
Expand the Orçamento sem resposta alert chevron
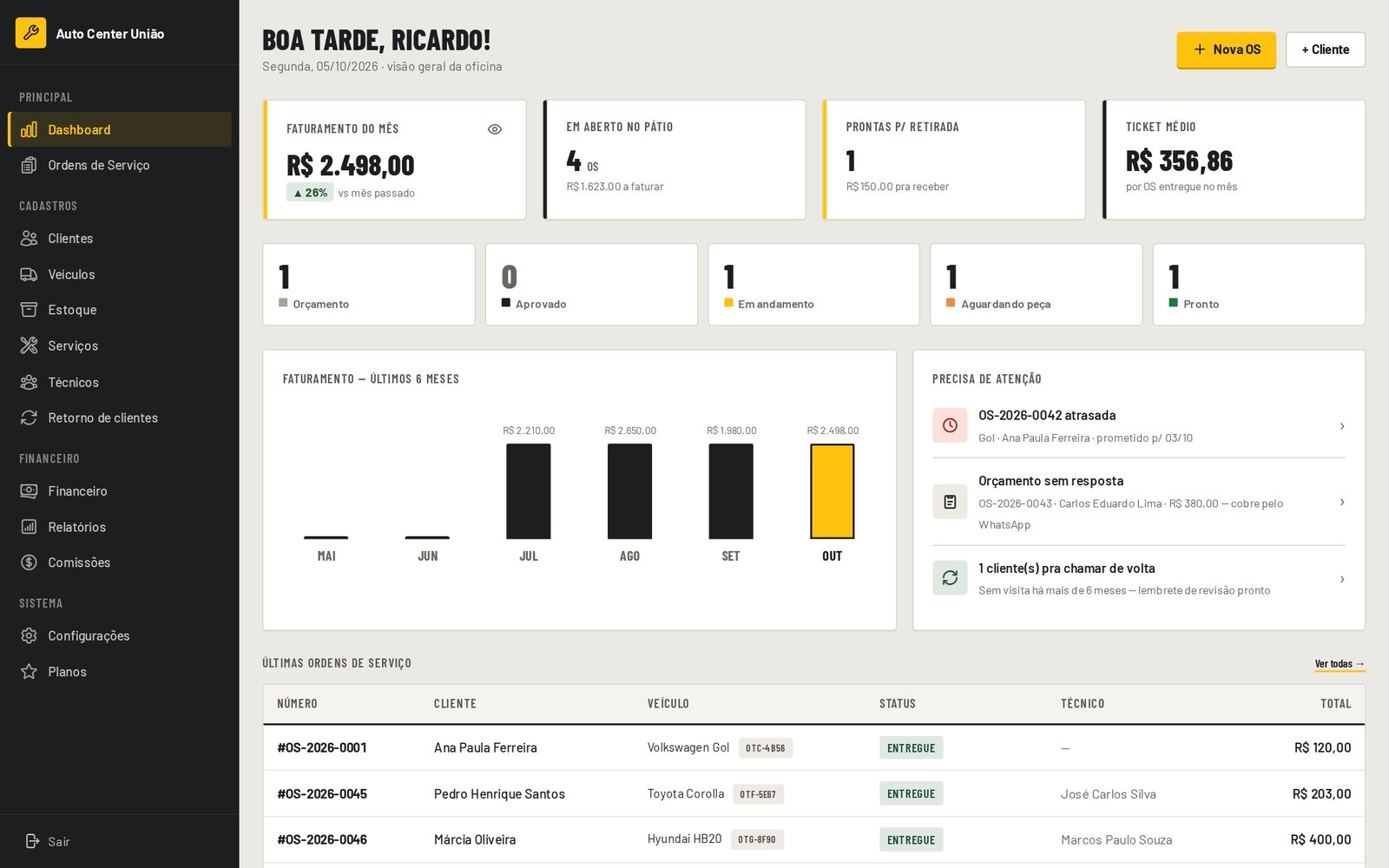coord(1342,502)
